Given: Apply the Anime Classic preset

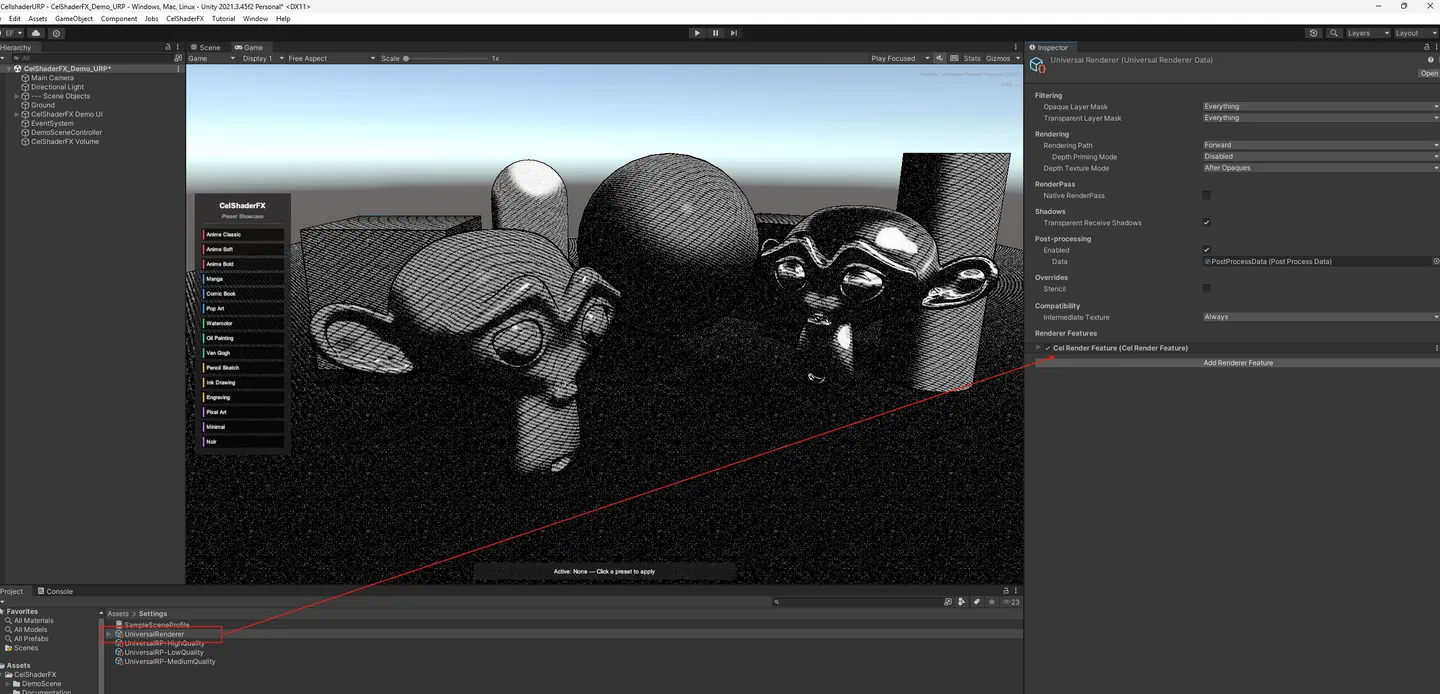Looking at the screenshot, I should [x=243, y=235].
